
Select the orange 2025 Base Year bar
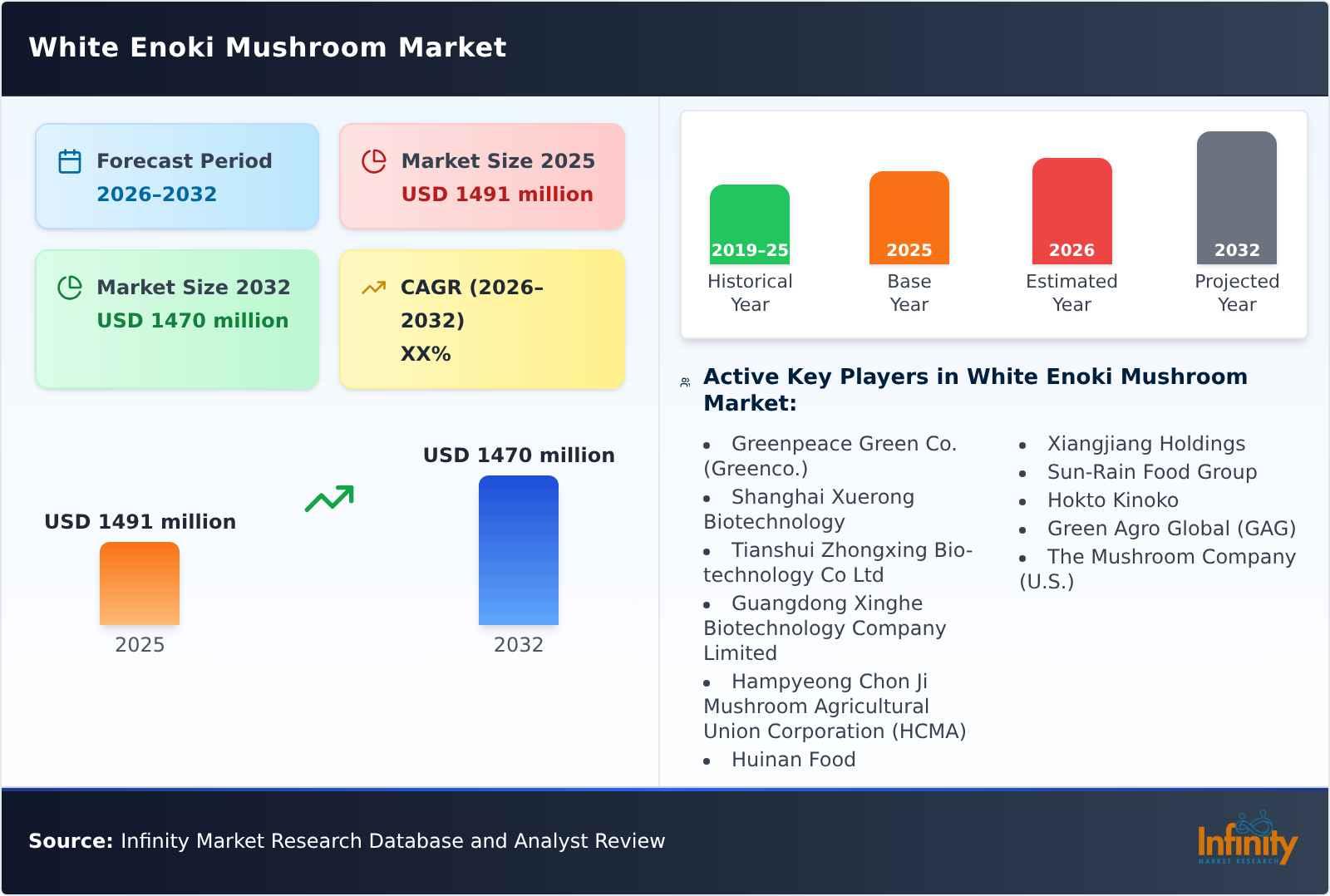click(909, 218)
